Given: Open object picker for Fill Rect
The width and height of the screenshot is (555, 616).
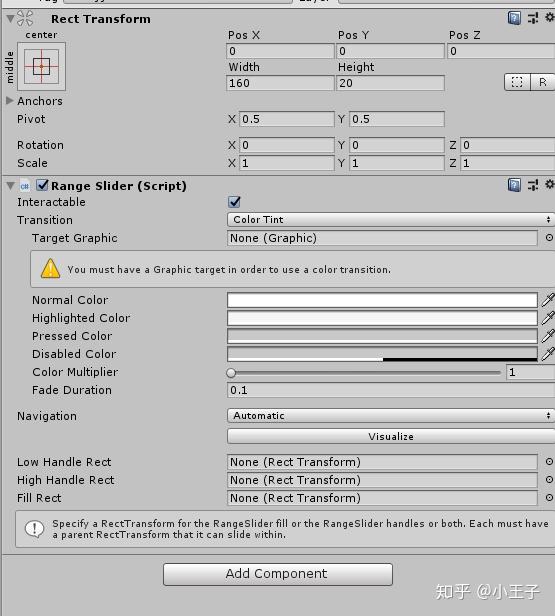Looking at the screenshot, I should coord(549,498).
